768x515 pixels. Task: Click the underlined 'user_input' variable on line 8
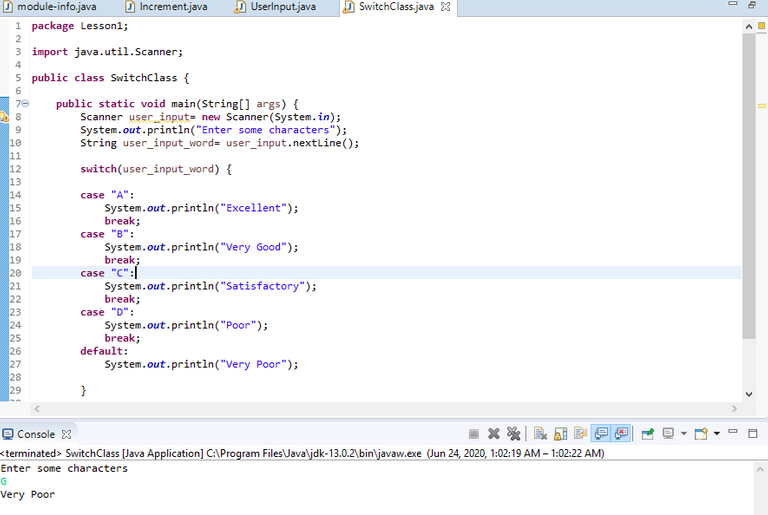click(159, 117)
